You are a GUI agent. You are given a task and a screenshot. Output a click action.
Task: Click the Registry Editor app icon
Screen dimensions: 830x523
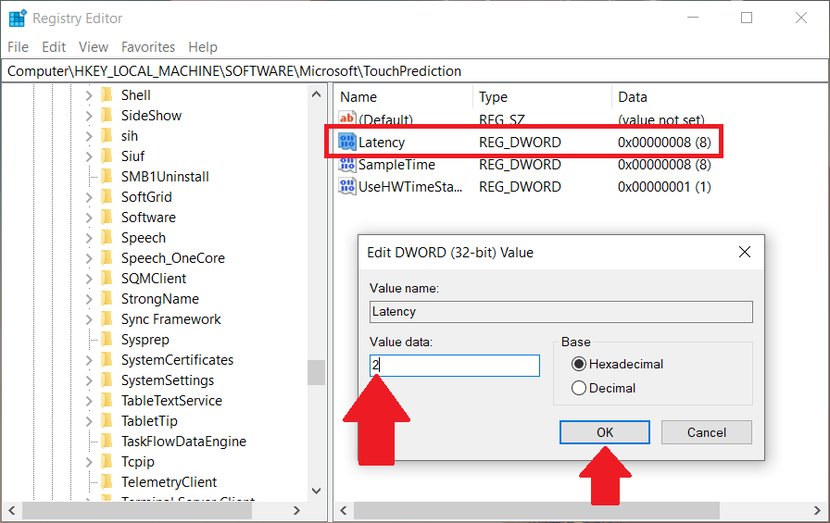[x=17, y=18]
